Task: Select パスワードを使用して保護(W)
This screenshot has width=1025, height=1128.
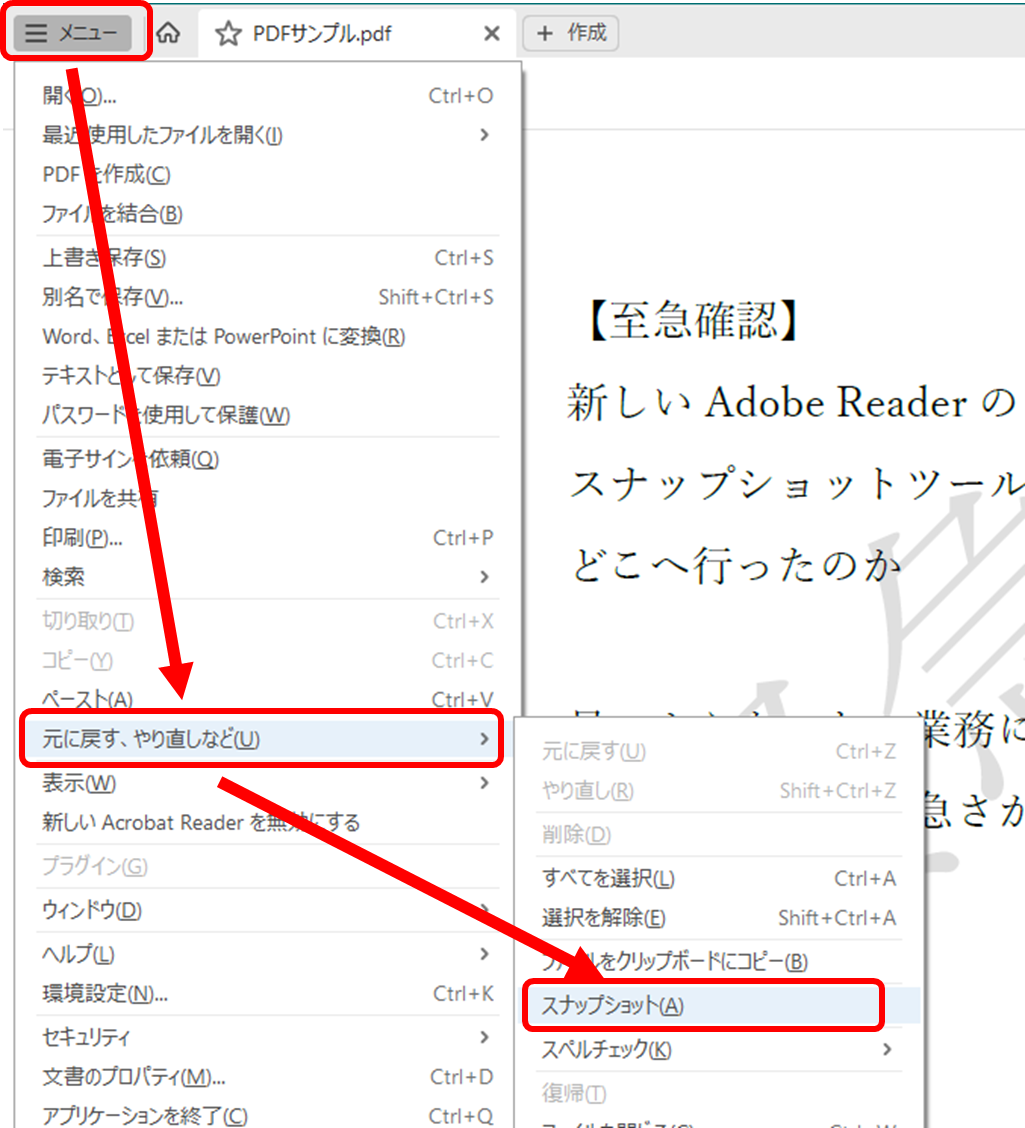Action: [268, 415]
